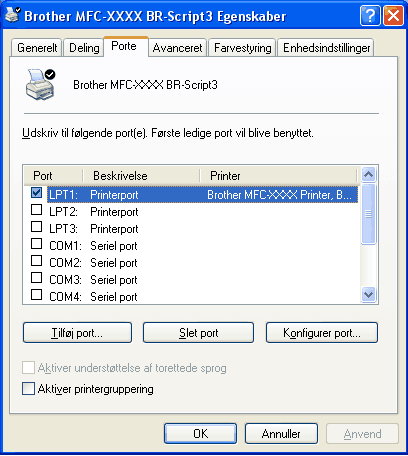
Task: Click the Slet port button
Action: point(198,333)
